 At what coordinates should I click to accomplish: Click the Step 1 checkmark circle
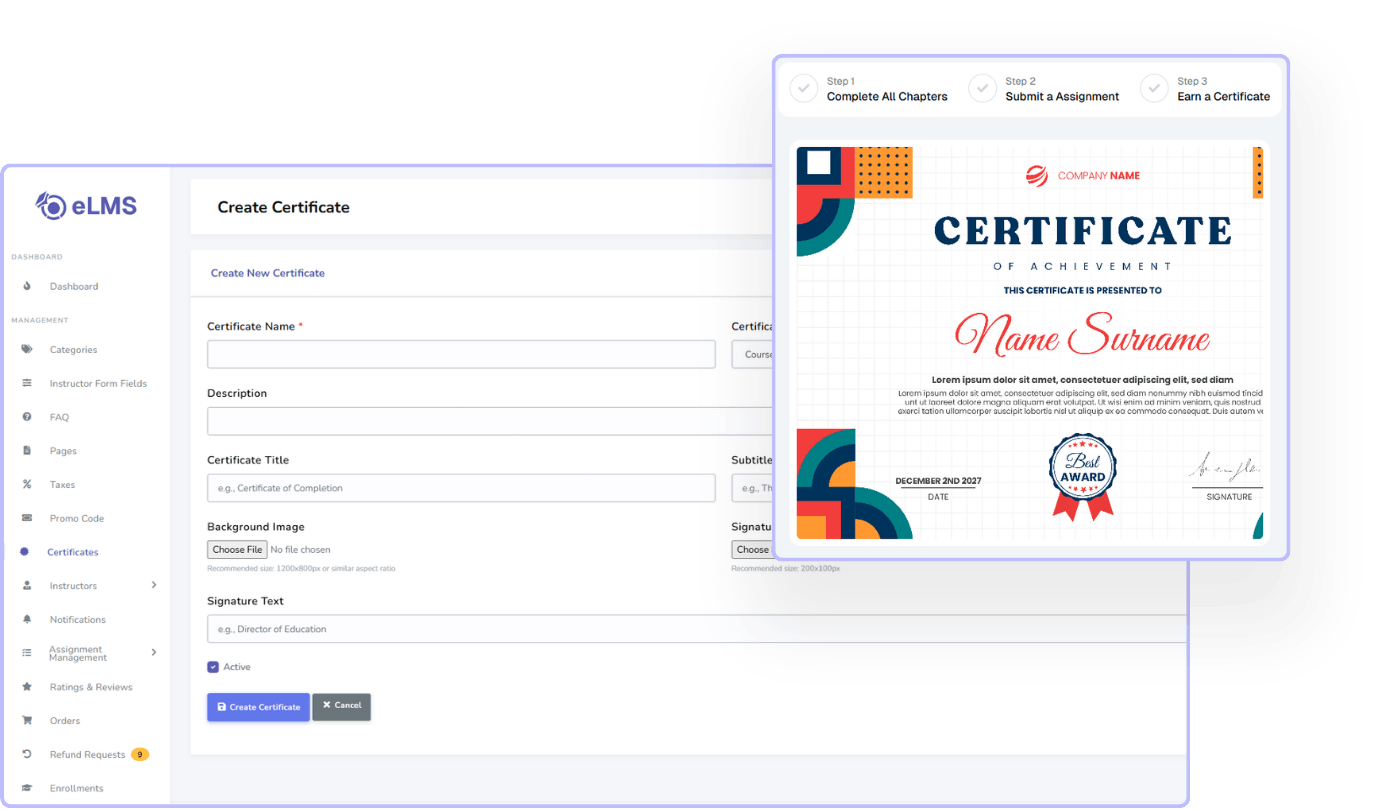click(804, 89)
